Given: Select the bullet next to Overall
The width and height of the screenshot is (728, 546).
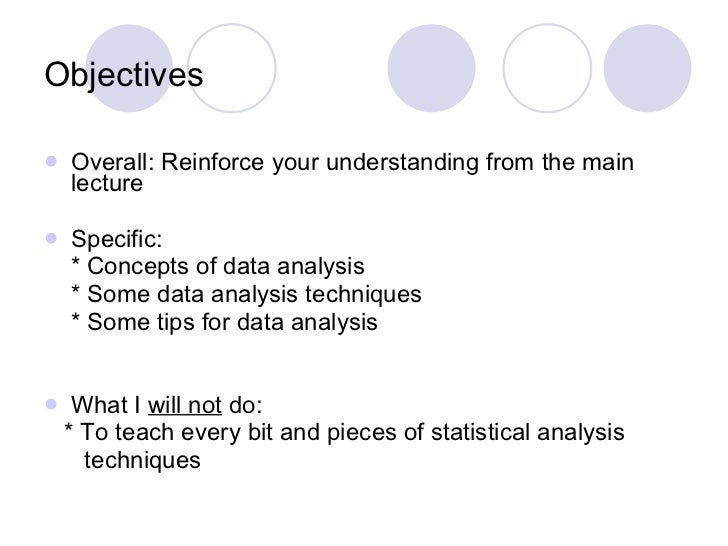Looking at the screenshot, I should (x=51, y=161).
